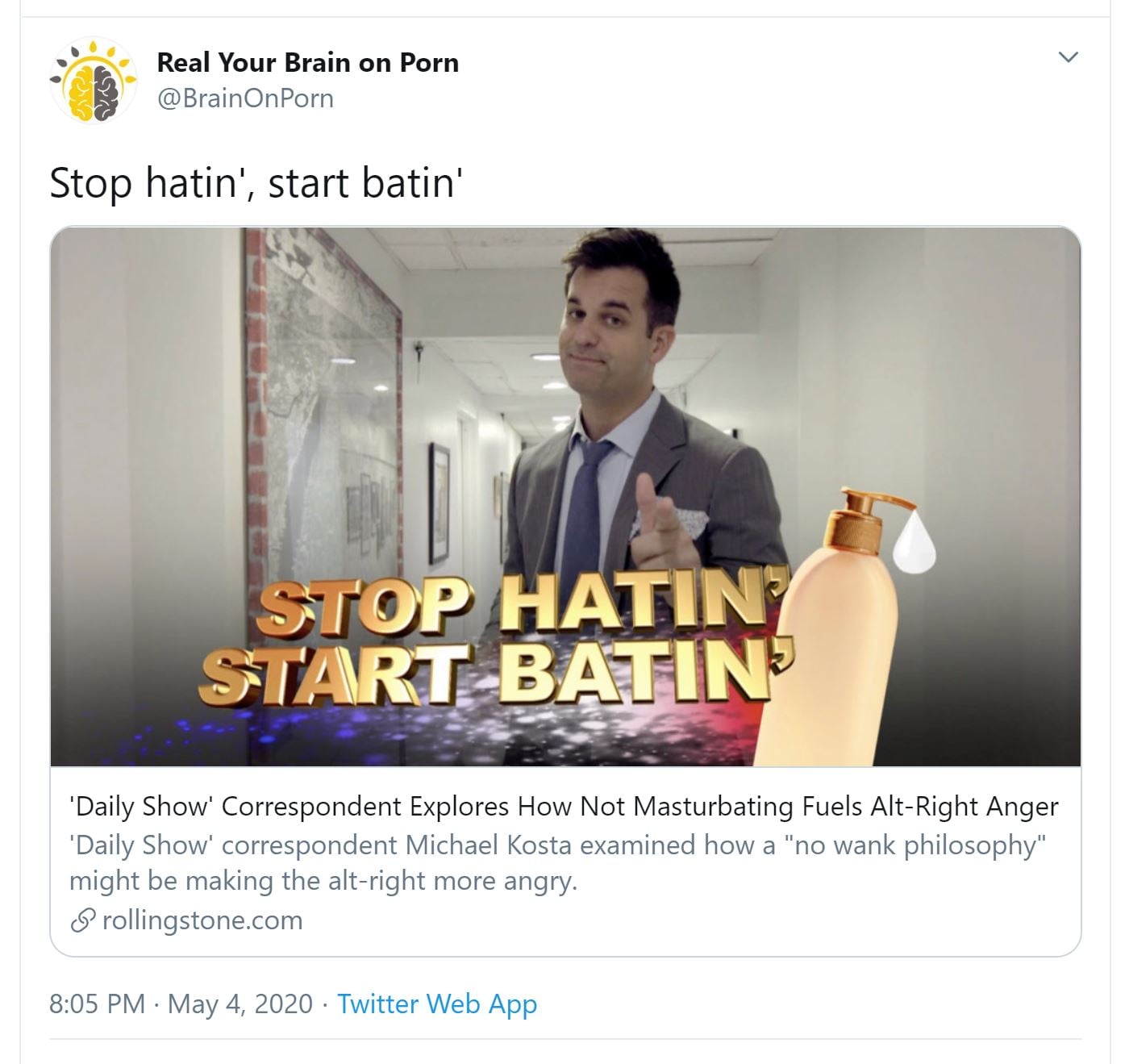This screenshot has height=1064, width=1129.
Task: Open the Stop Hatin' Start Batin' preview image
Action: click(x=565, y=496)
